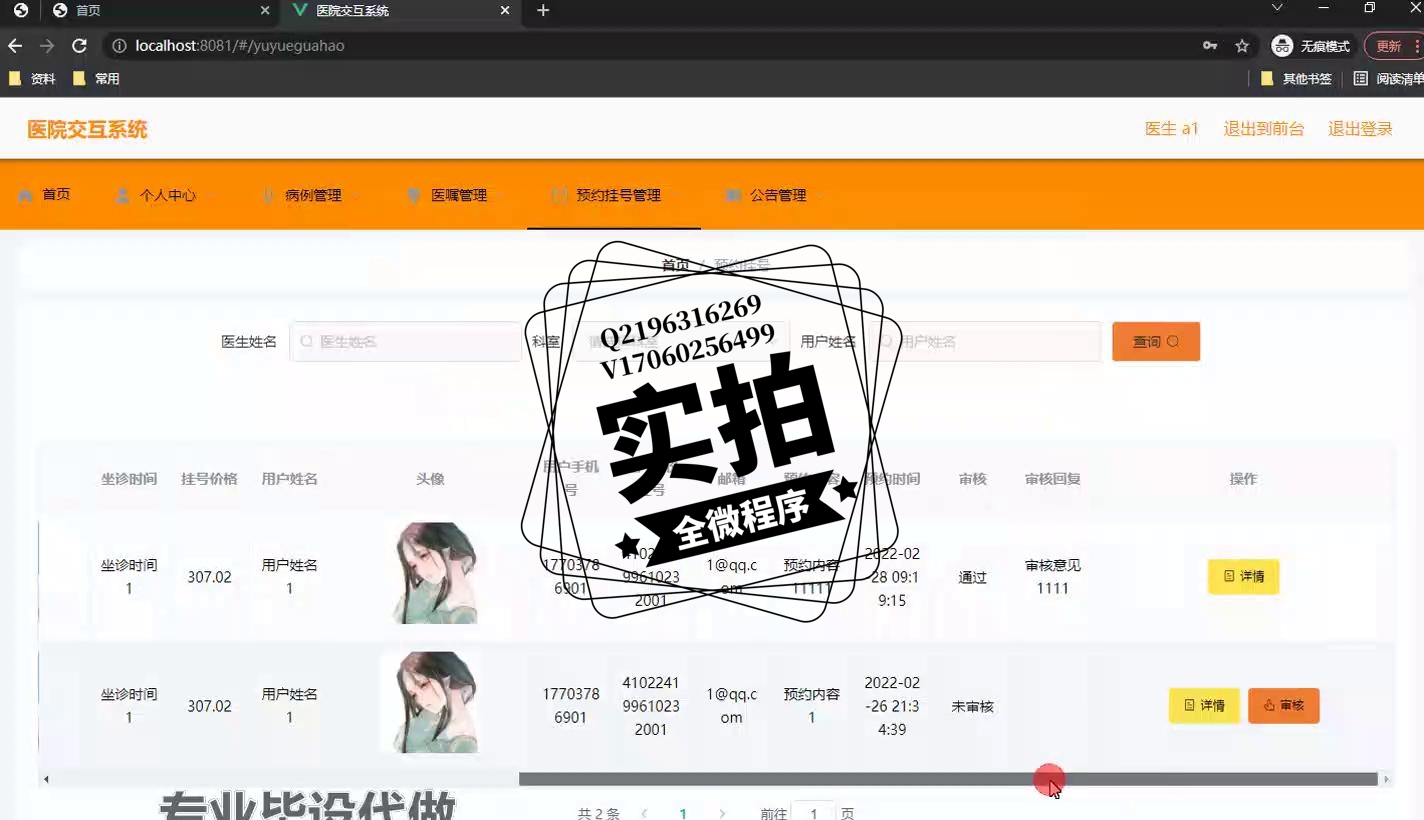The image size is (1424, 820).
Task: Click the 审核意见 1111 reply cell
Action: pyautogui.click(x=1053, y=577)
